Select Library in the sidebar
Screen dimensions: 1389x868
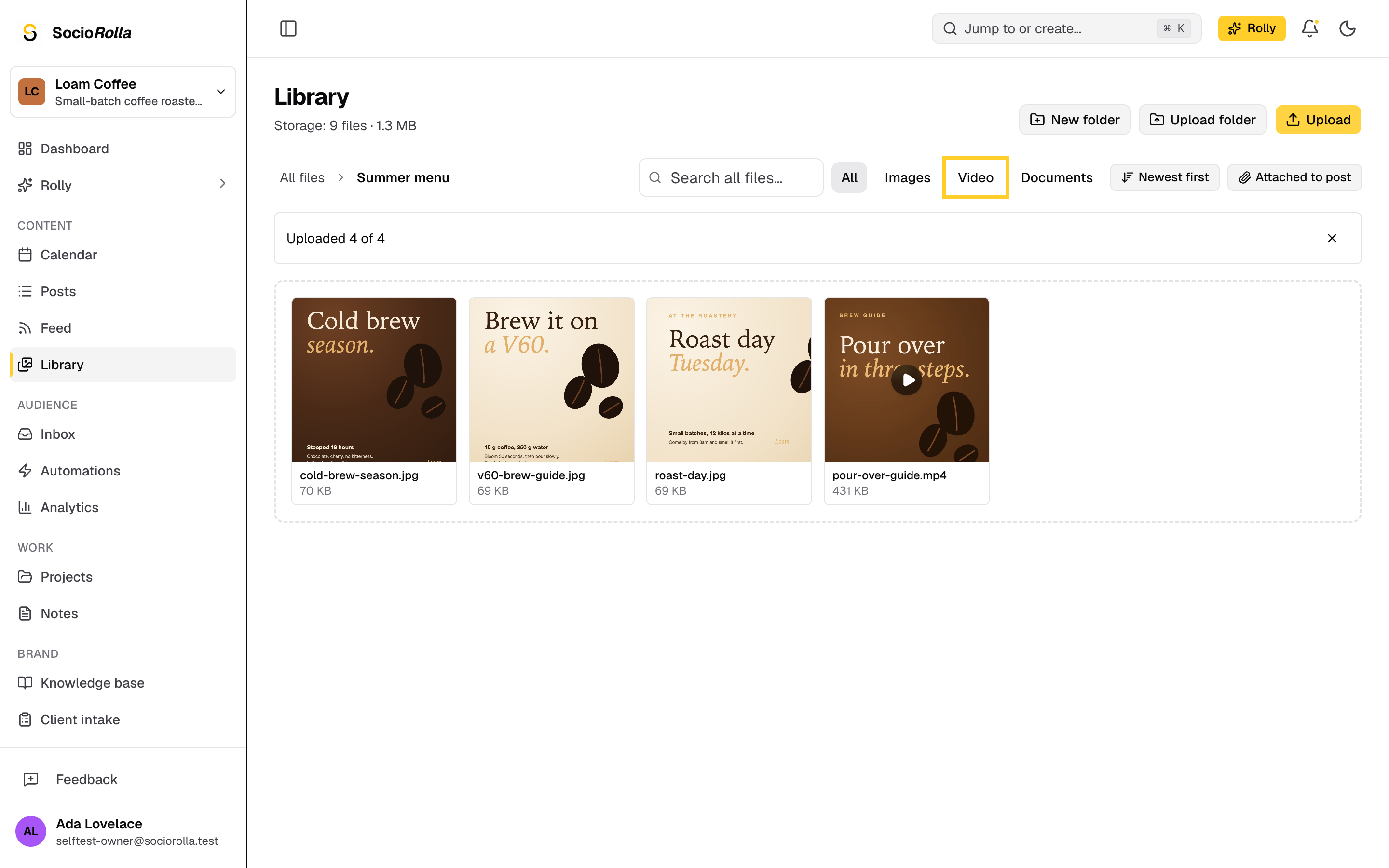[123, 365]
